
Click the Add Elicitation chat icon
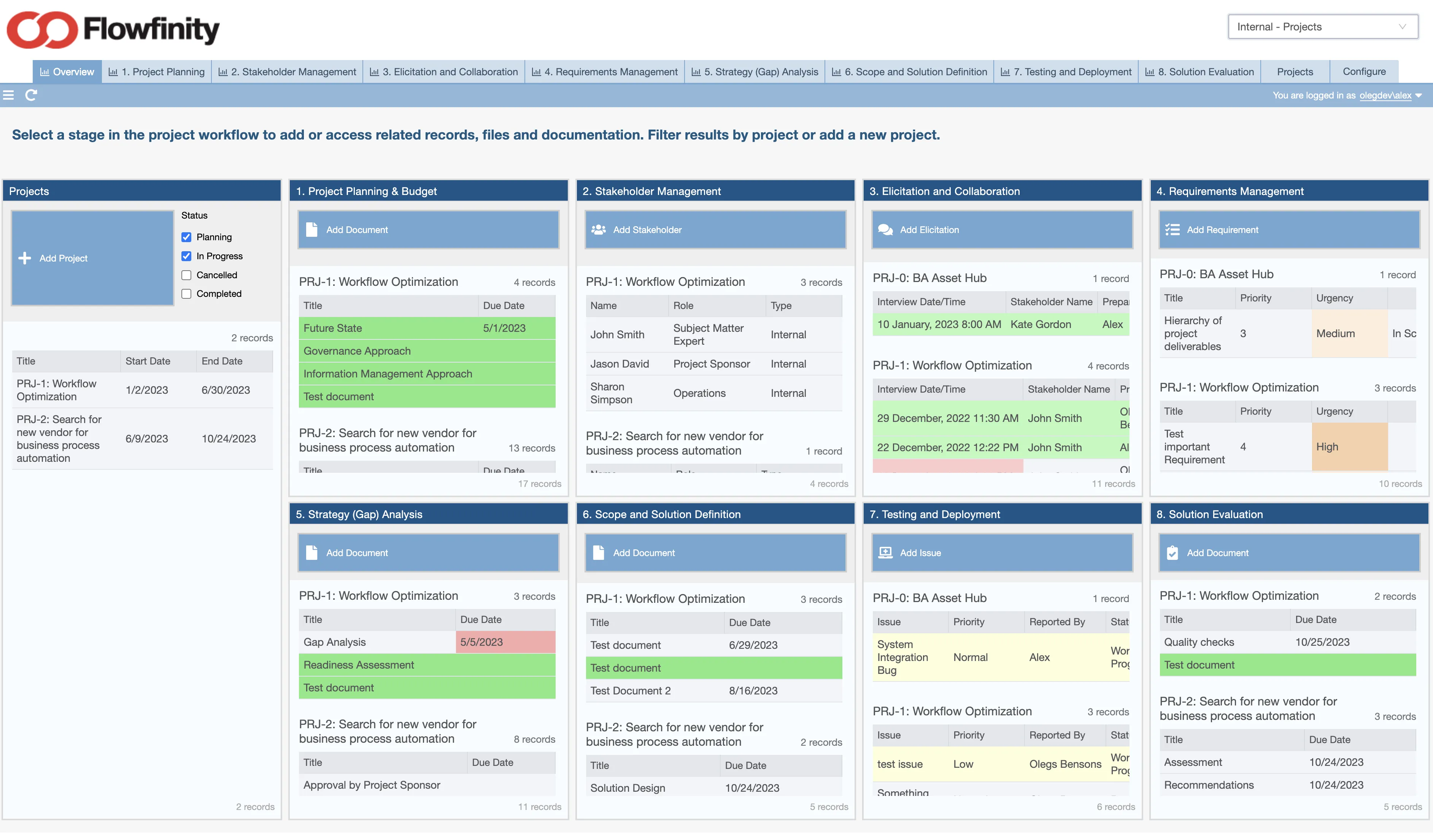[885, 230]
